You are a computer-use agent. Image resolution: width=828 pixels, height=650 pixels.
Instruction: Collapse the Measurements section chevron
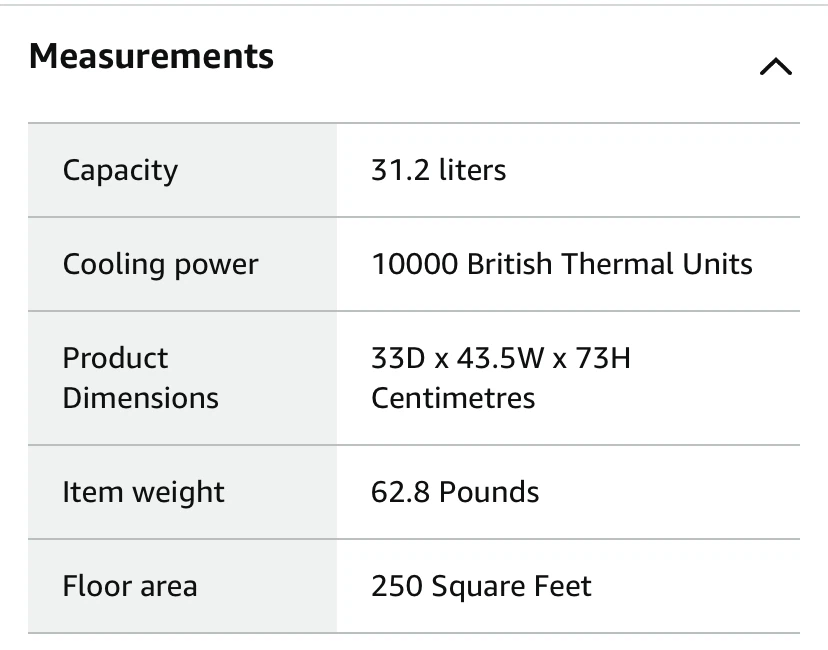(776, 67)
